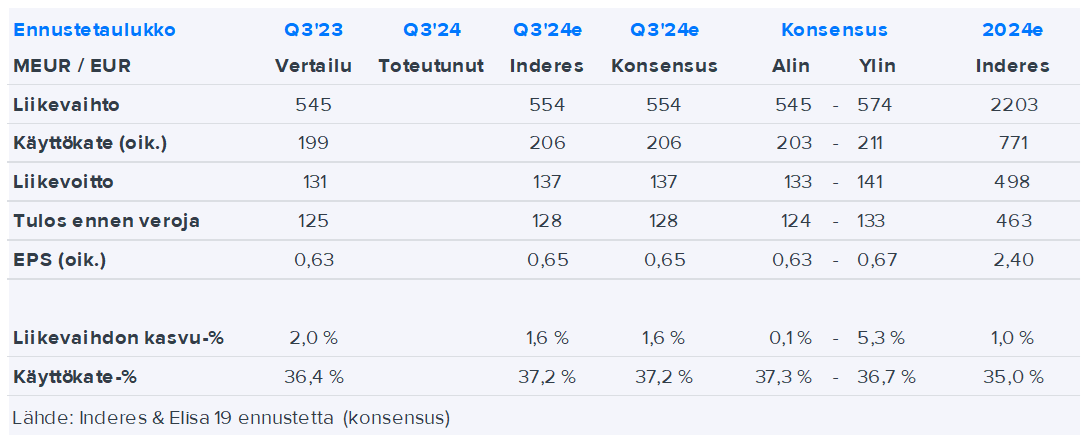Select the blue Konsensus range header

[834, 30]
